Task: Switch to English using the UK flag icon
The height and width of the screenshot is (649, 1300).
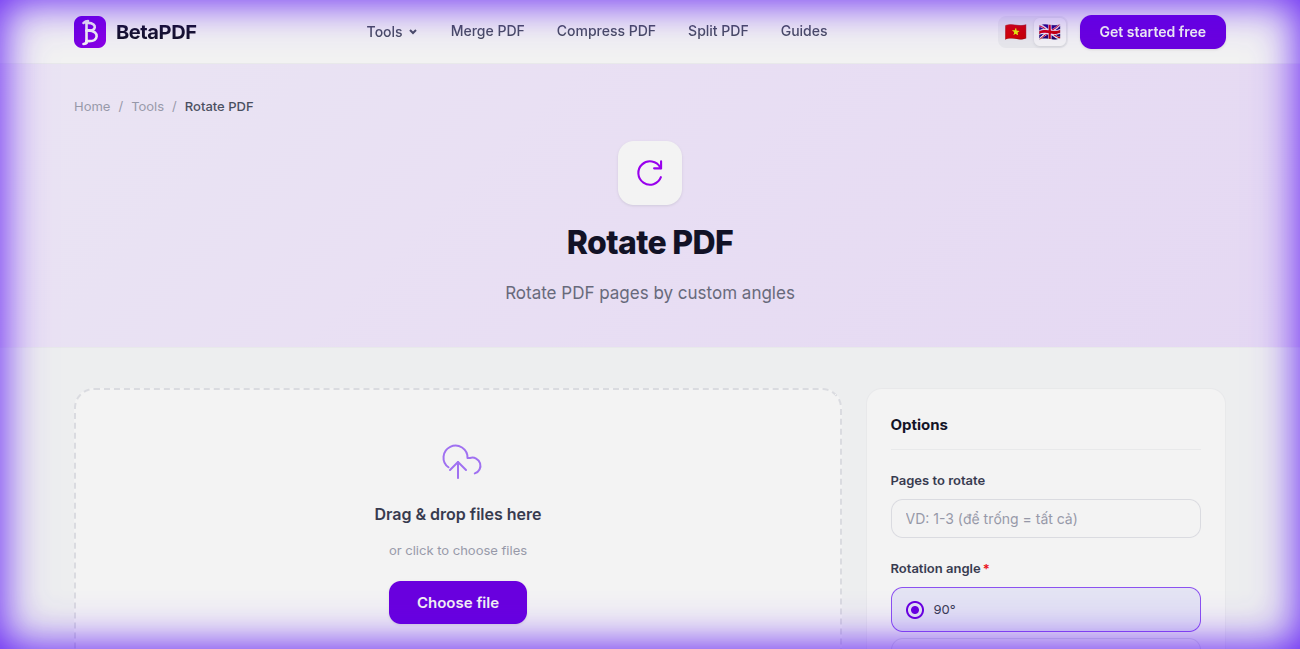Action: [1049, 31]
